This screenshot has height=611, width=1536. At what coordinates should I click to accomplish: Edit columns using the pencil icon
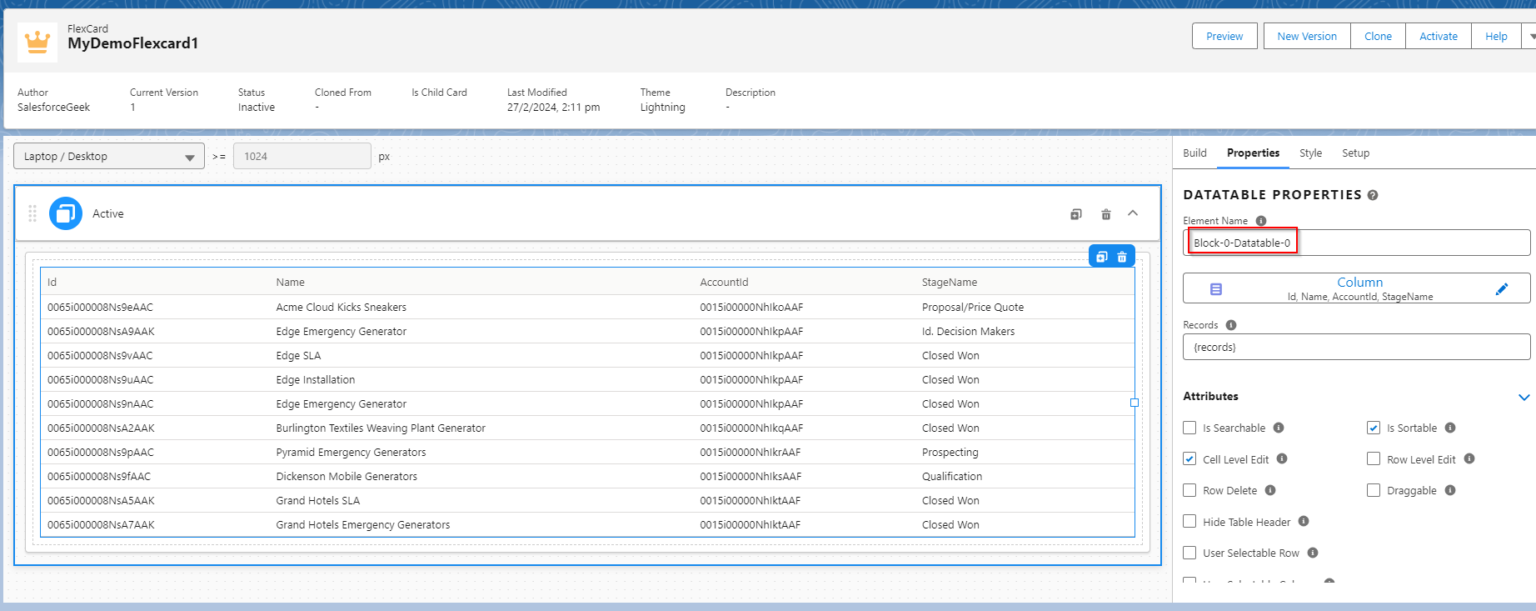(1502, 287)
